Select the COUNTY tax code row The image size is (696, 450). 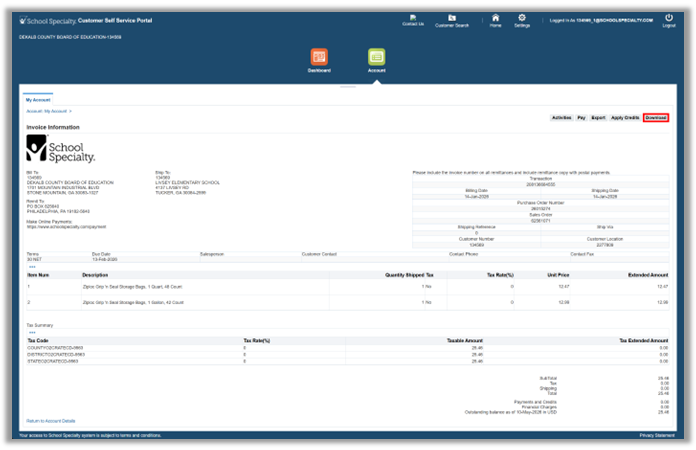click(348, 348)
